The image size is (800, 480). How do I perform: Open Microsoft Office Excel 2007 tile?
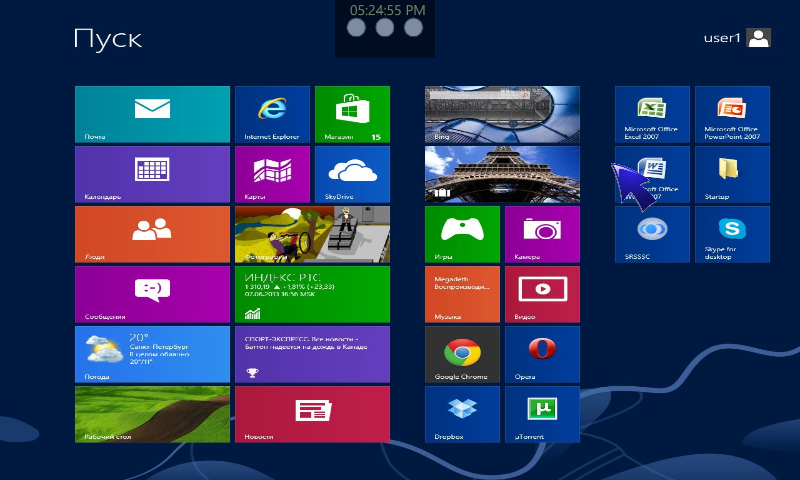click(652, 114)
